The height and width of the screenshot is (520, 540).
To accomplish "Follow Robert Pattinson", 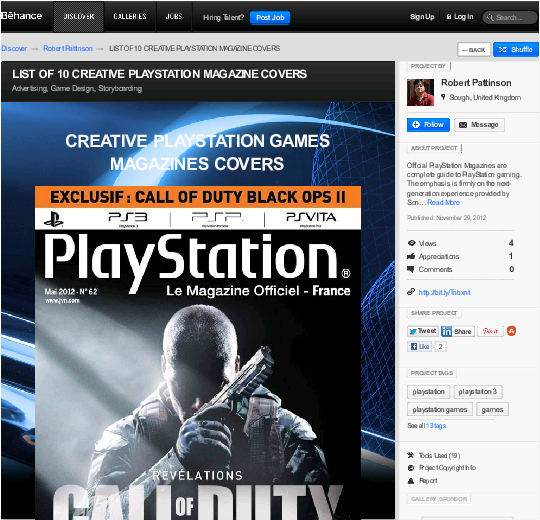I will [428, 125].
